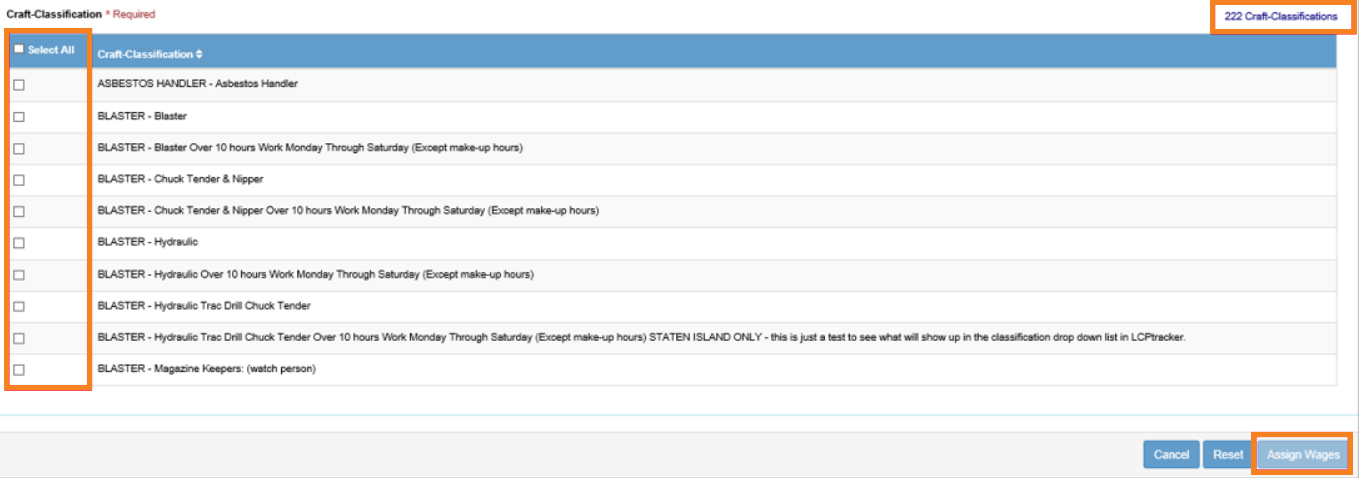Image resolution: width=1359 pixels, height=478 pixels.
Task: Click the BLASTER - Hydraulic row text
Action: pyautogui.click(x=148, y=242)
